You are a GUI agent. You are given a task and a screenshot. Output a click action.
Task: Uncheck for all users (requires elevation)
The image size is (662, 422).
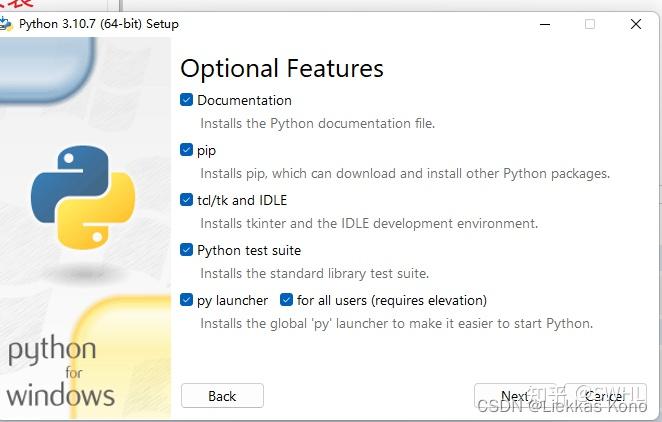[x=287, y=300]
